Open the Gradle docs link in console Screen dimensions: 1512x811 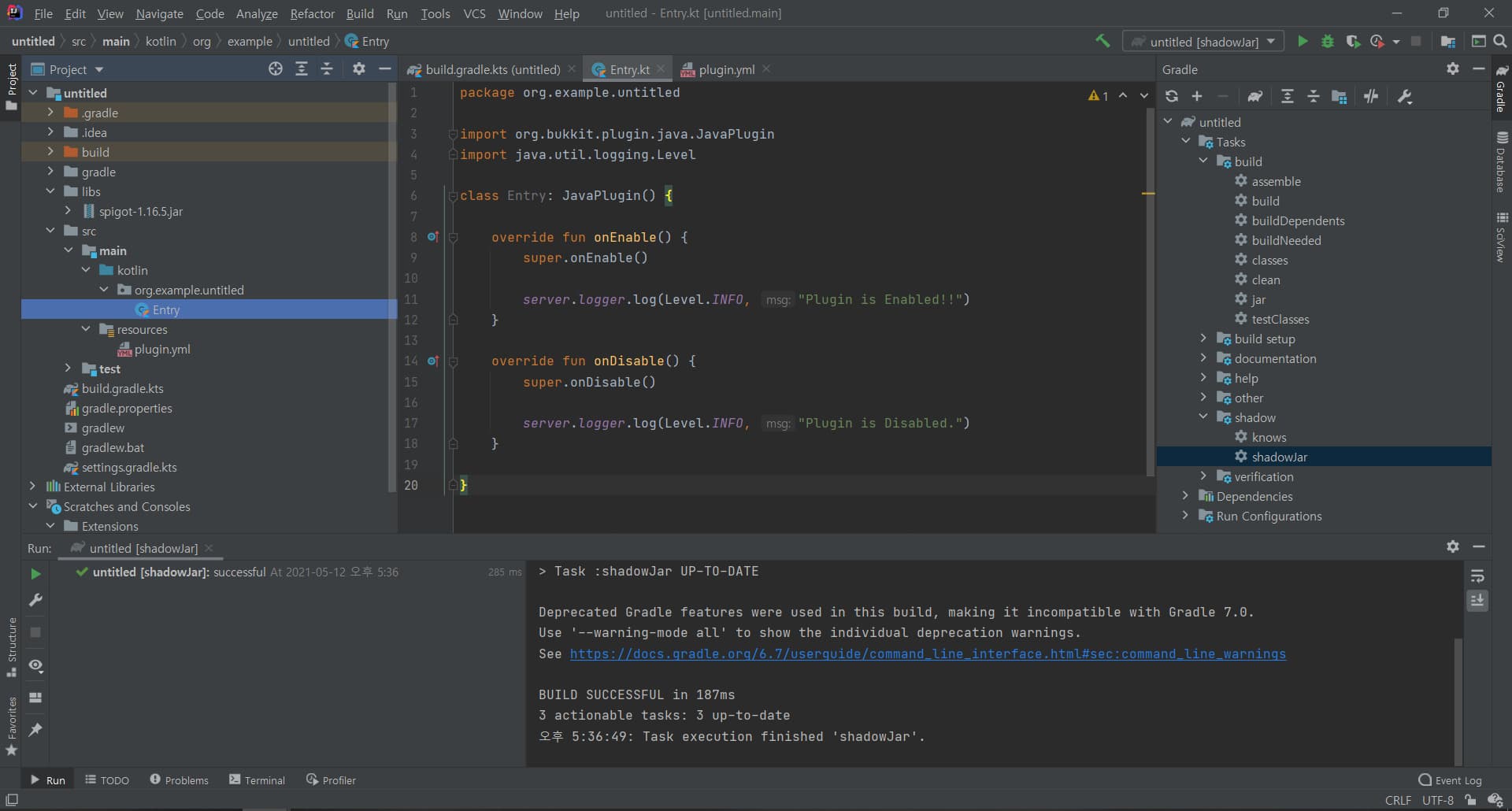[x=927, y=654]
